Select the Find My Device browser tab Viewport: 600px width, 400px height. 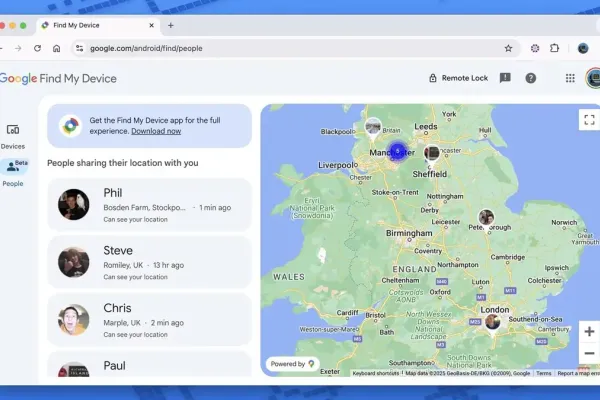(99, 25)
